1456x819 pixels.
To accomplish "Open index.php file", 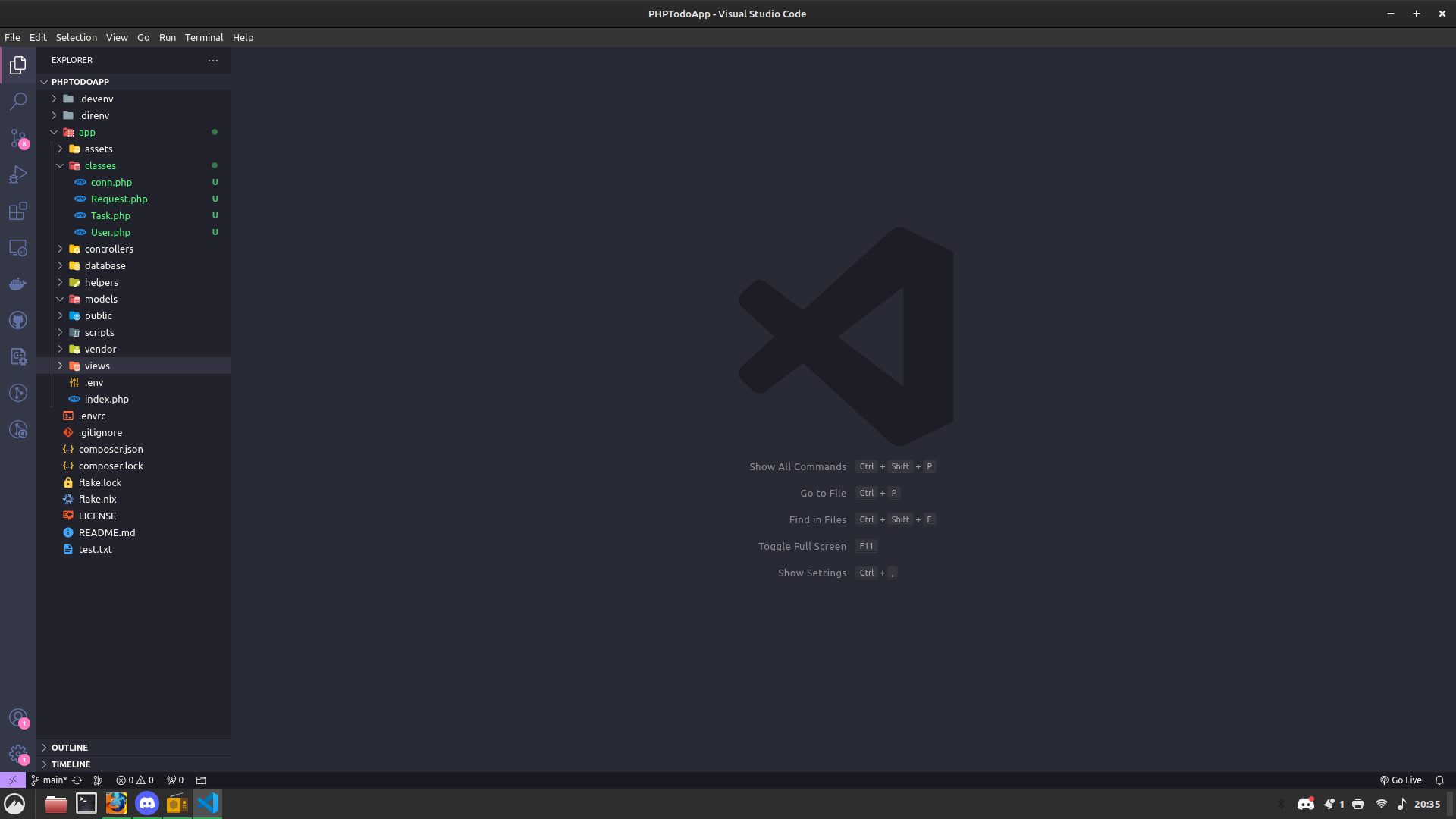I will click(x=133, y=399).
